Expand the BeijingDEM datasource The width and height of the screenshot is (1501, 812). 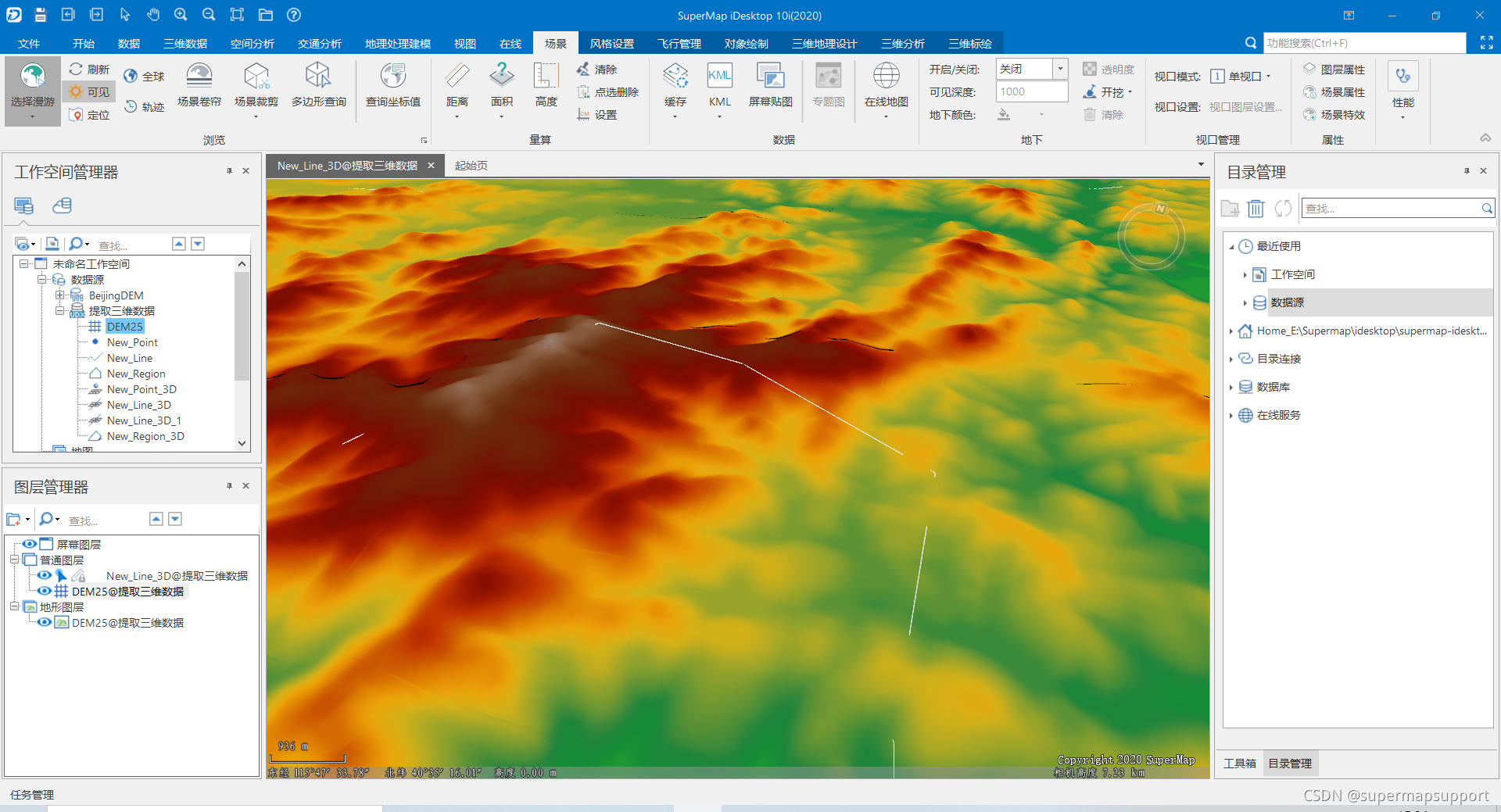(59, 295)
